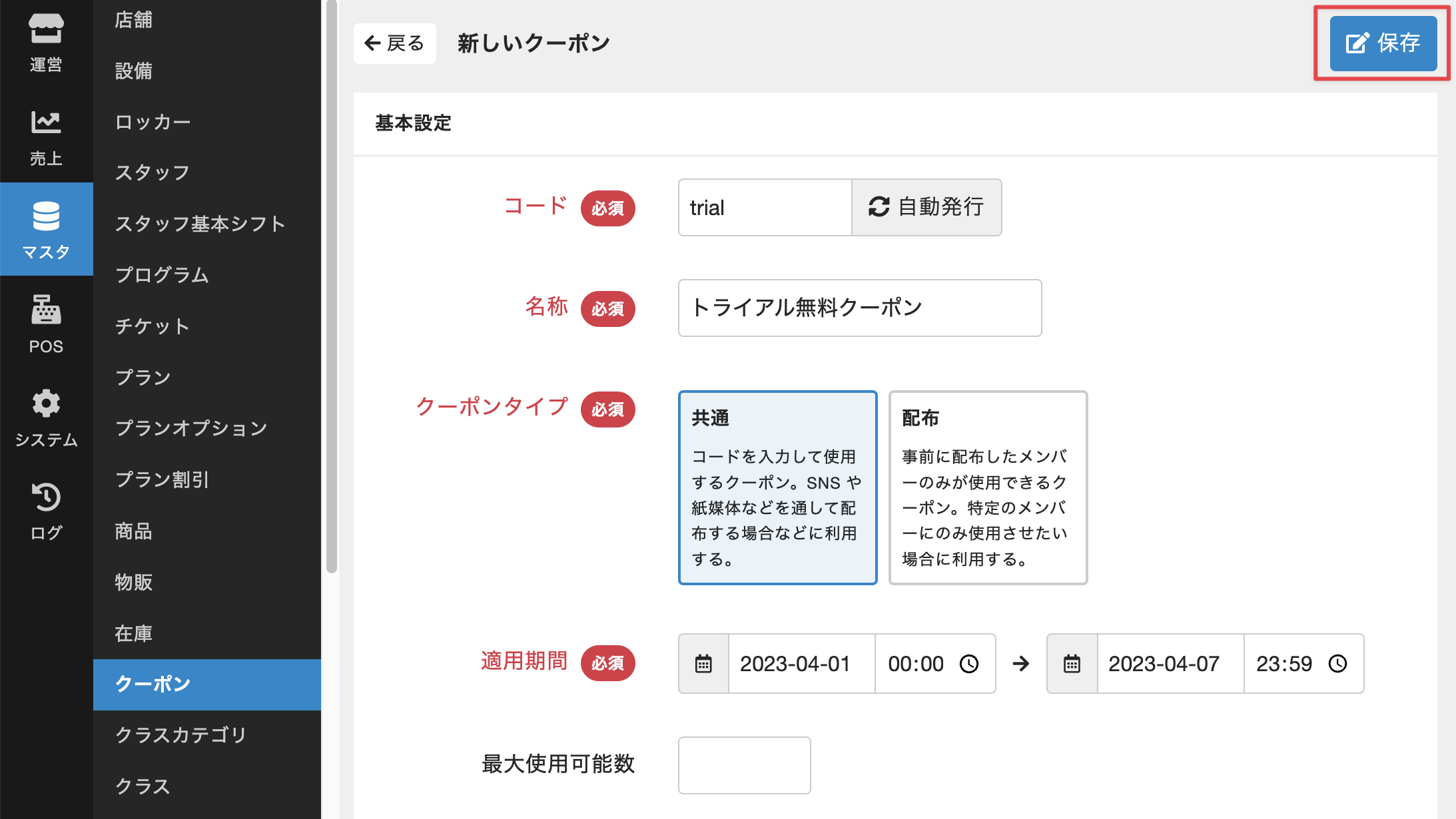Open the ログ history icon
The width and height of the screenshot is (1456, 819).
(46, 497)
